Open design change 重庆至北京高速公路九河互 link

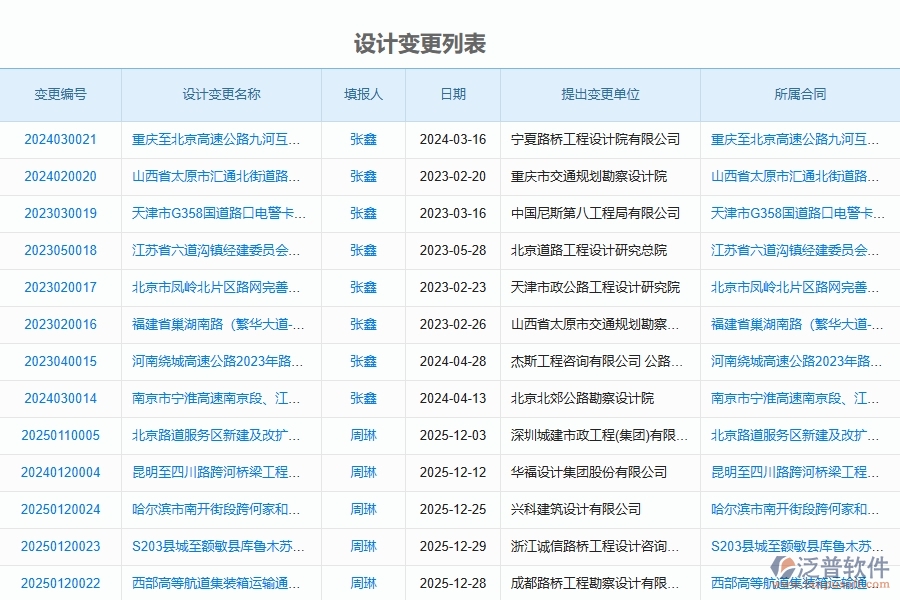(x=220, y=140)
